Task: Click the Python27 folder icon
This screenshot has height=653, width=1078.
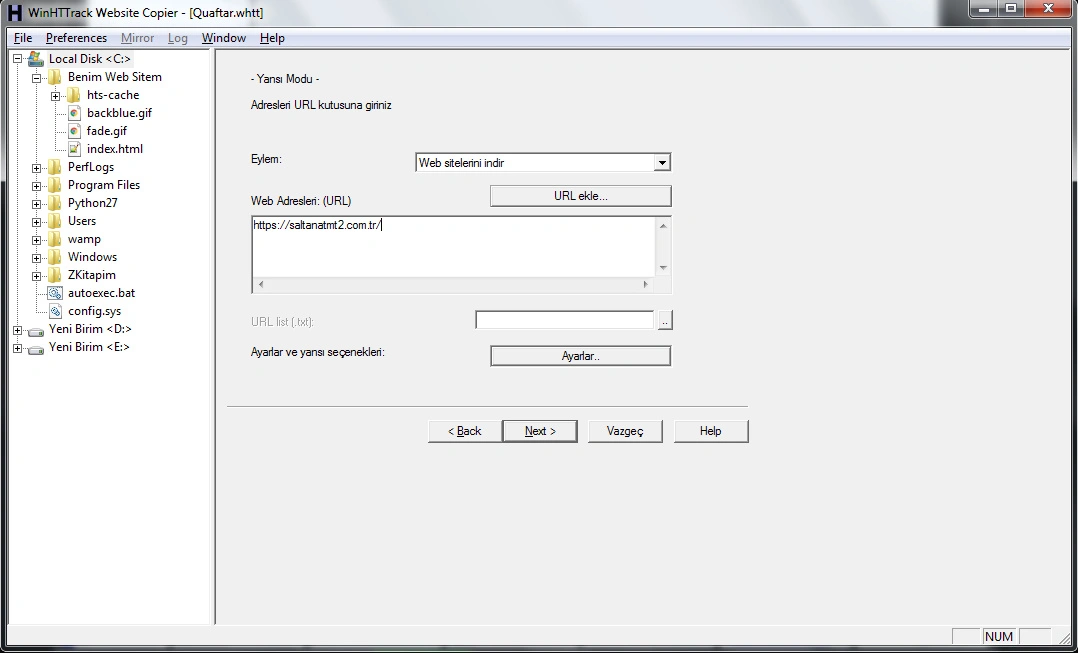Action: tap(54, 203)
